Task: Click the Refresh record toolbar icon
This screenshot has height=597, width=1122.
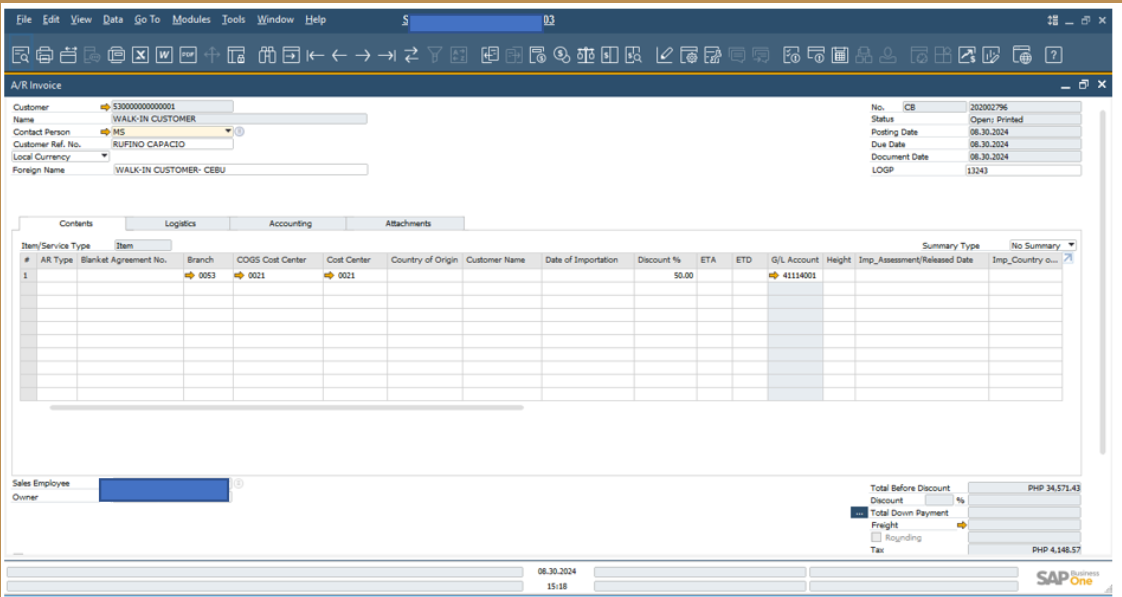Action: click(x=411, y=55)
